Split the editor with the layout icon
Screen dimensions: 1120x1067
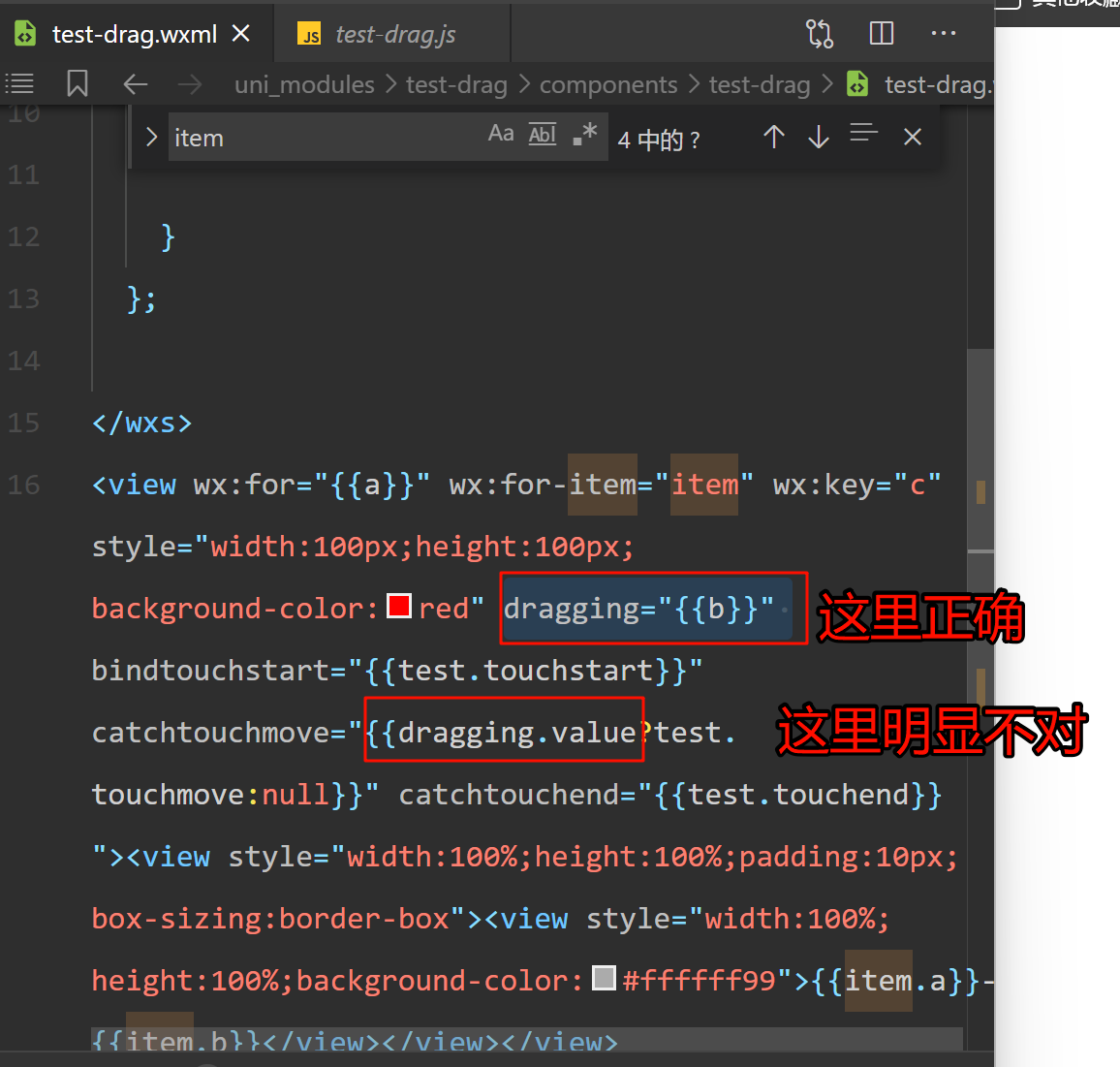pos(882,34)
